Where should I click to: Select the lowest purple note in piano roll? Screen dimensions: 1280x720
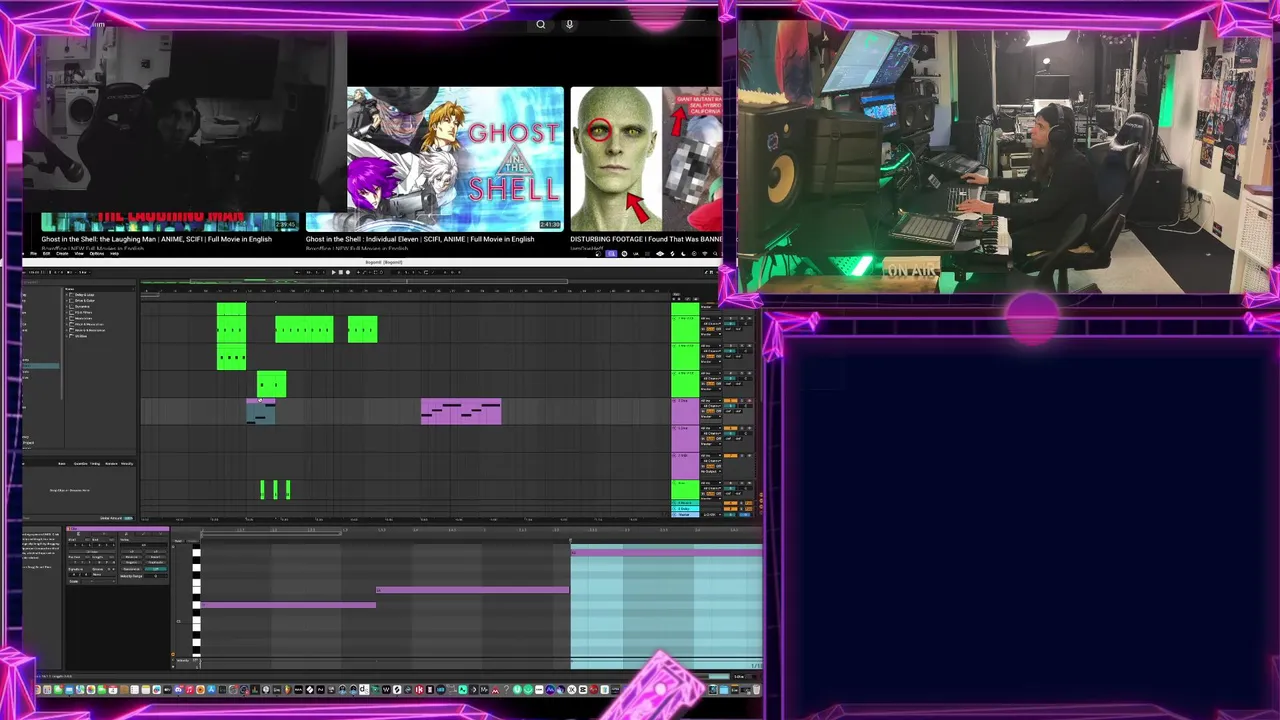pyautogui.click(x=289, y=604)
